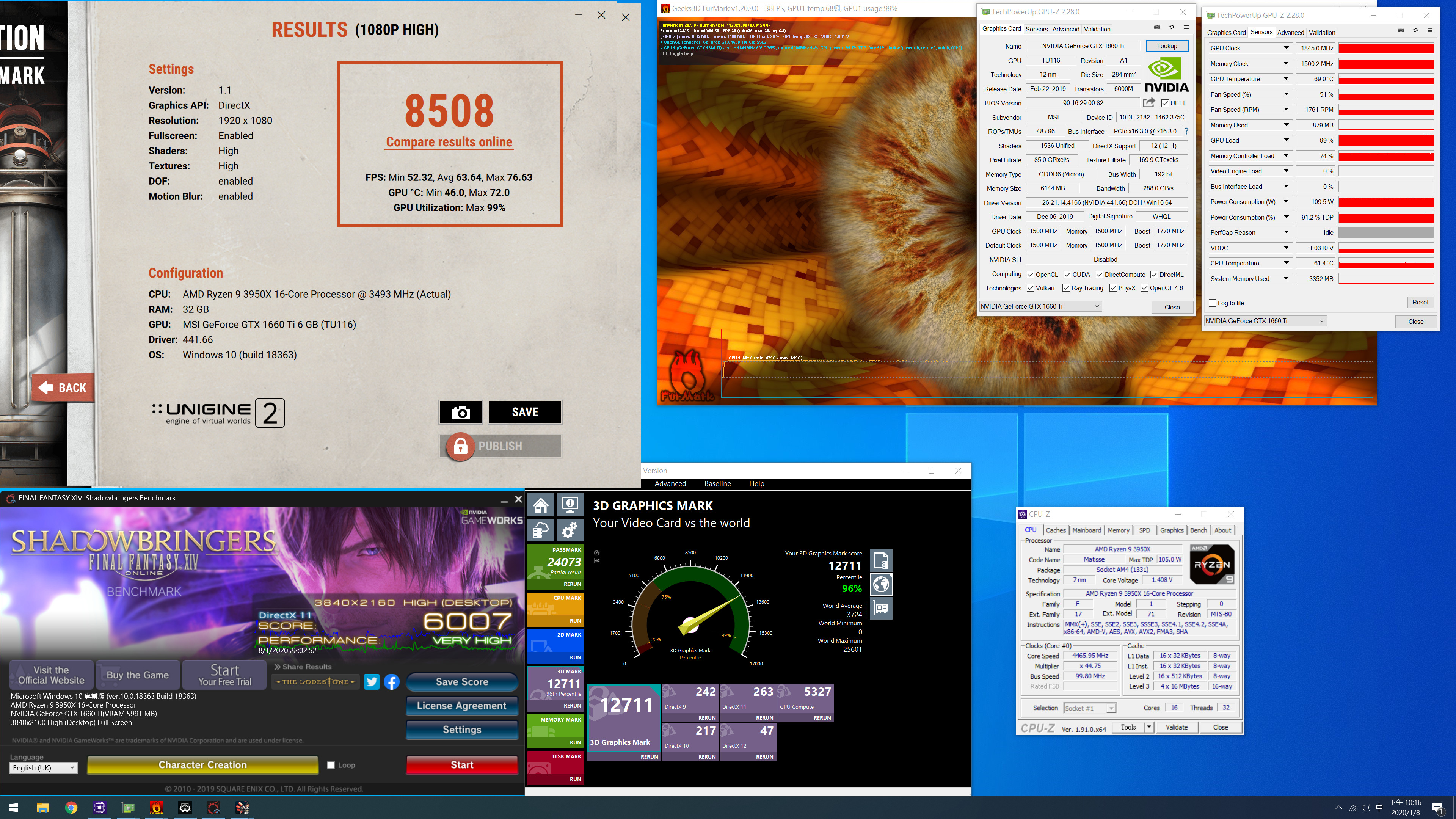
Task: Toggle the DirectML checkbox in GPU-Z
Action: pyautogui.click(x=1153, y=275)
